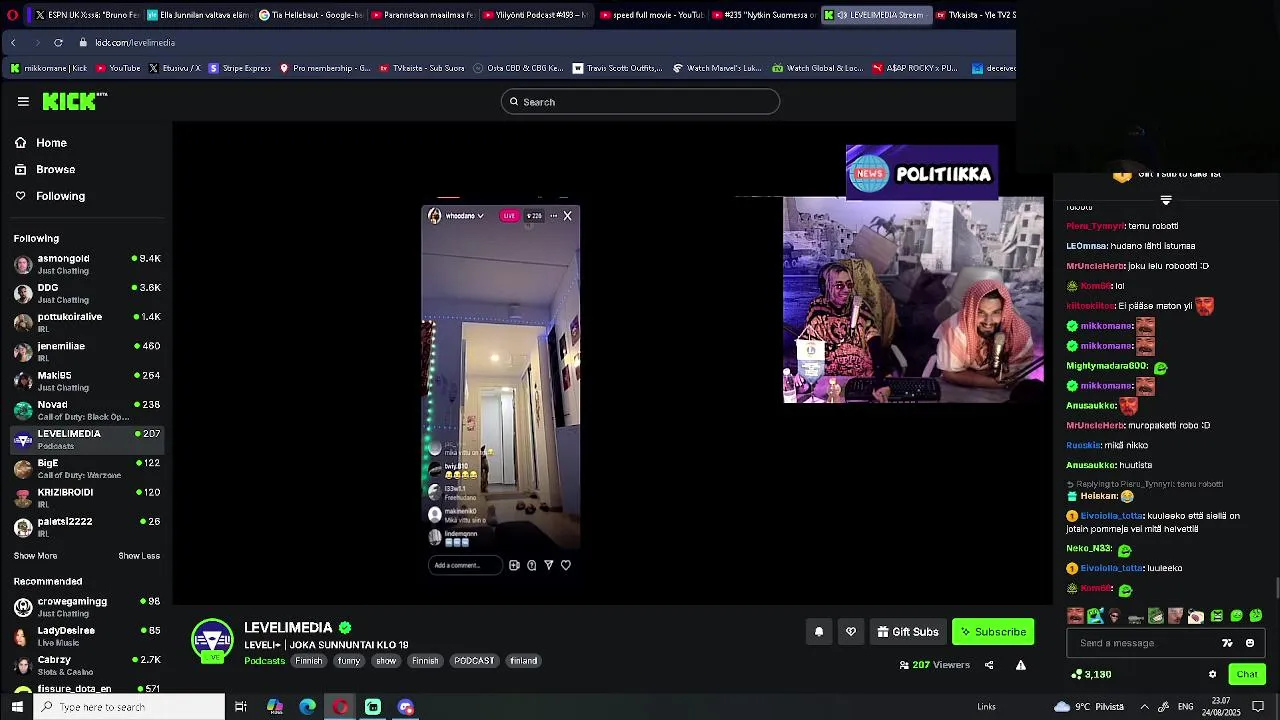Switch to the ESPN UK X browser tab
Viewport: 1280px width, 720px height.
[x=87, y=15]
